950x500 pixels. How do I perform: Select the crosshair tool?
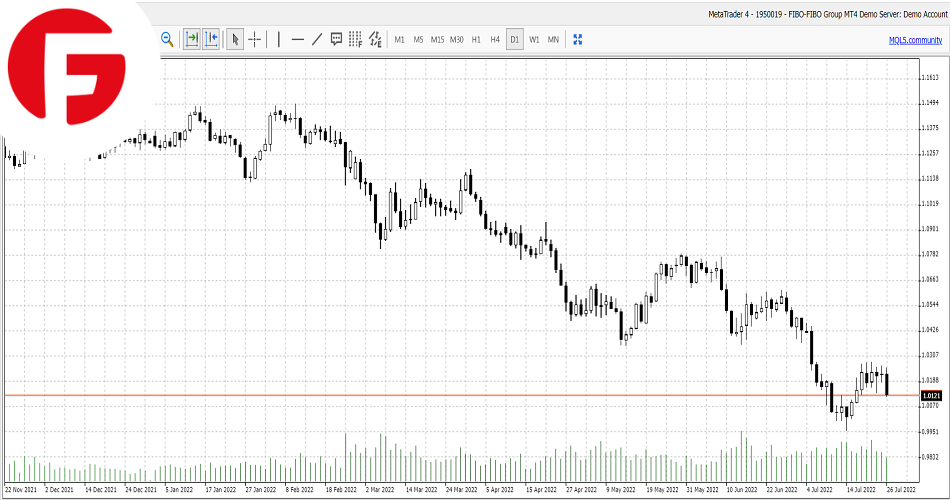click(255, 39)
